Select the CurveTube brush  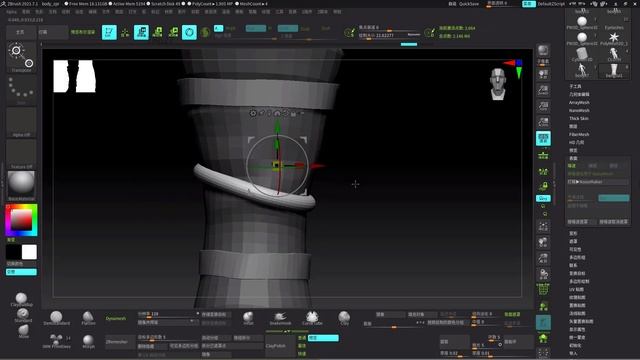(x=312, y=318)
